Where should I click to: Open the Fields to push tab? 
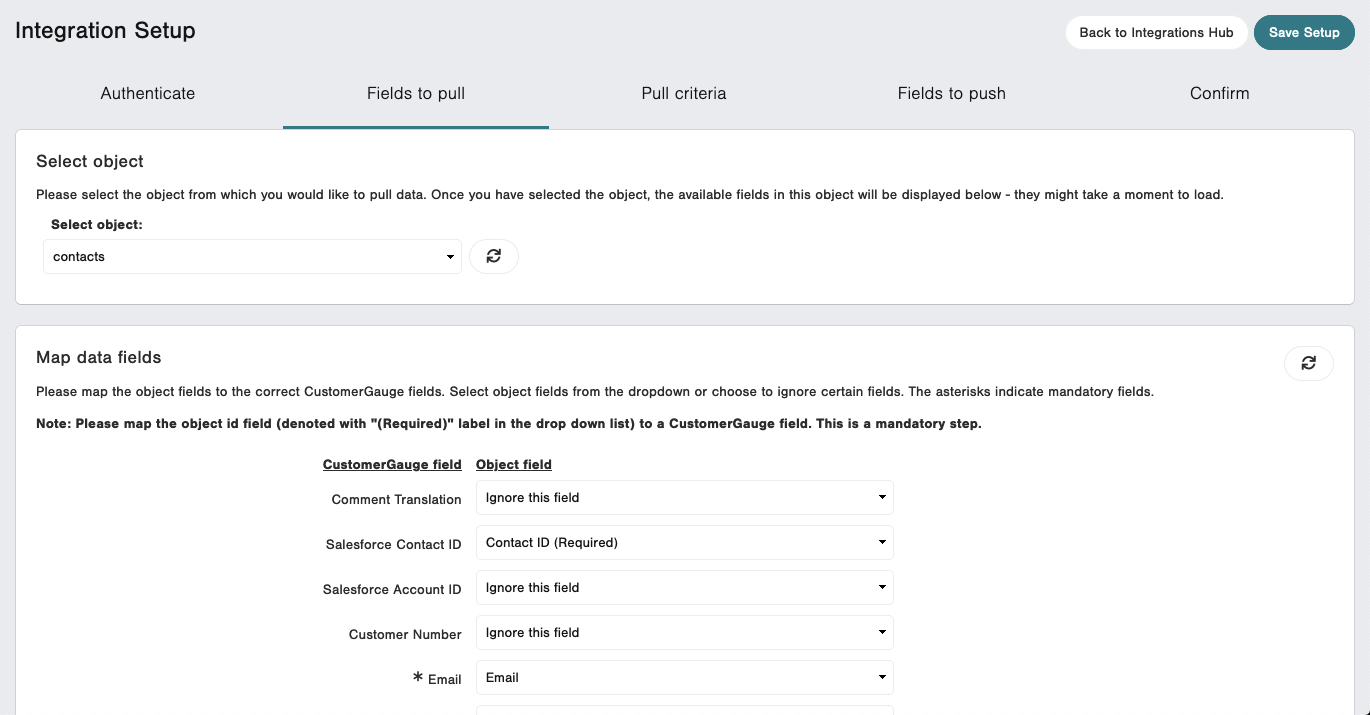tap(952, 94)
